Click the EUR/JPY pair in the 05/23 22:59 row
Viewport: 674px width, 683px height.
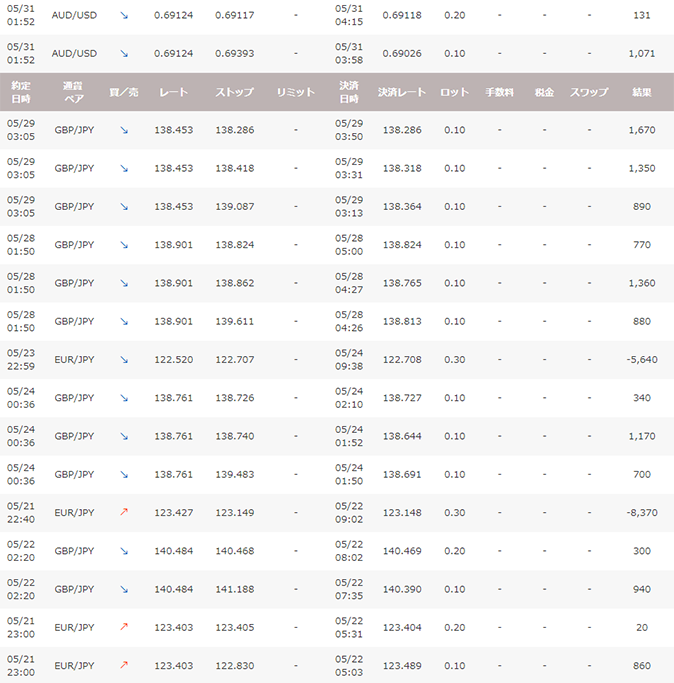pyautogui.click(x=74, y=359)
